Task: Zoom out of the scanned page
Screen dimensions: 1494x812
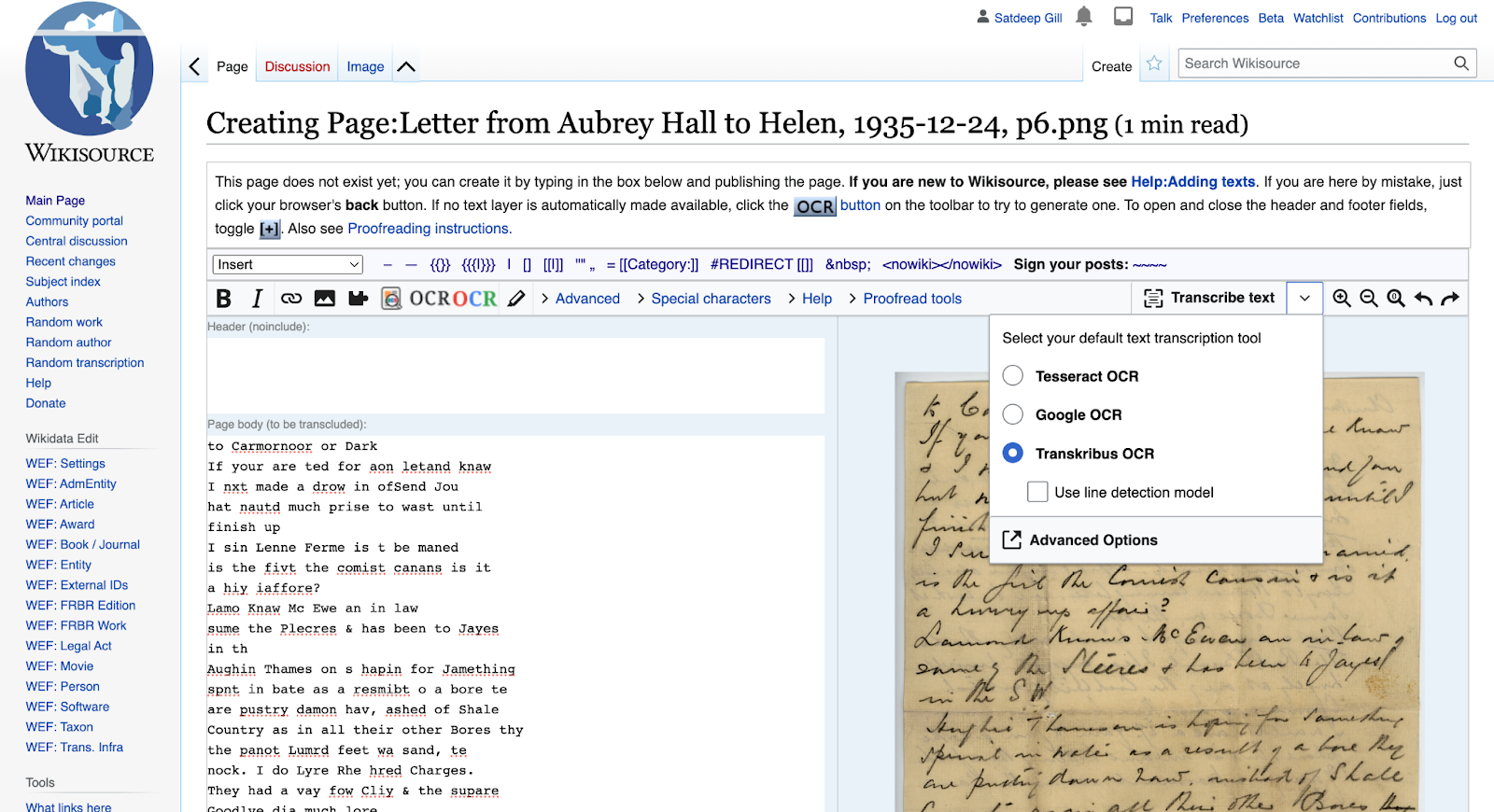Action: 1369,298
